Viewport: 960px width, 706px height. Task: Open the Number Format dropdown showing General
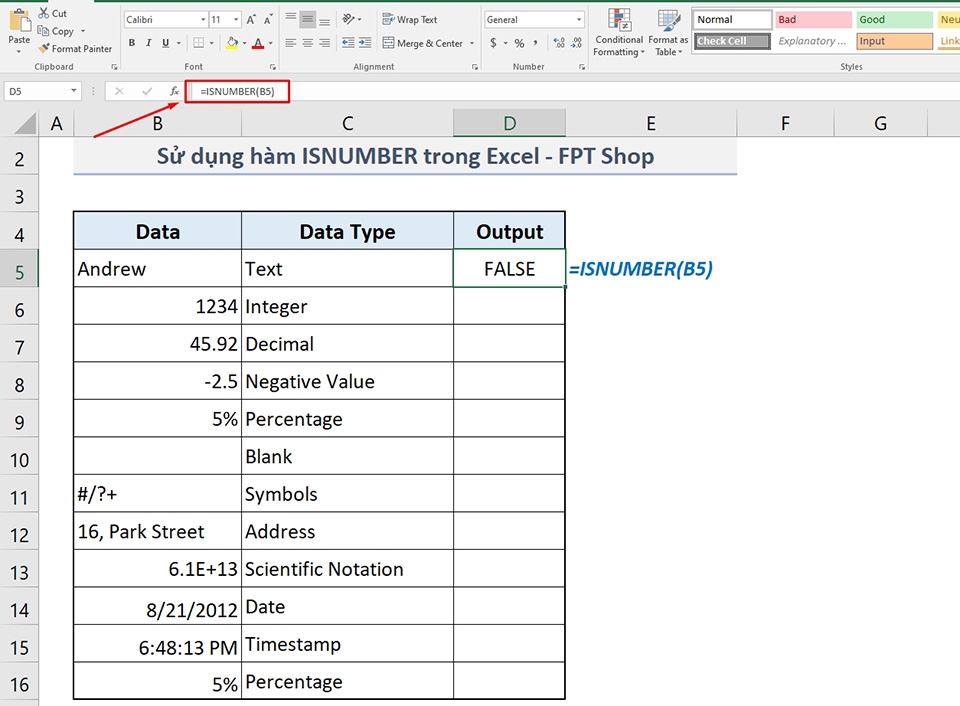tap(533, 19)
